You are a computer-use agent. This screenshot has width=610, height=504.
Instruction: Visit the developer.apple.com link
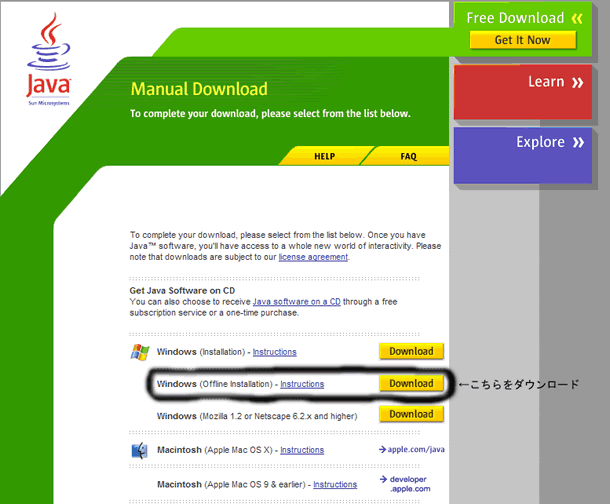(x=411, y=485)
